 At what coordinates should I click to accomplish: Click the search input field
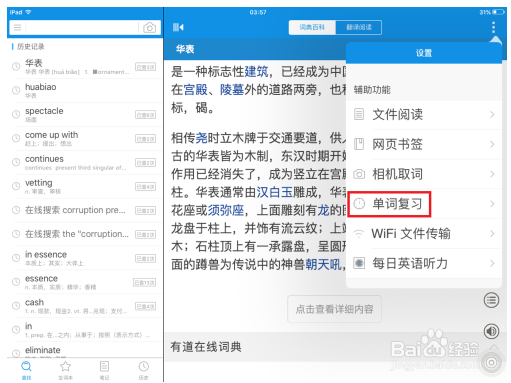point(82,27)
